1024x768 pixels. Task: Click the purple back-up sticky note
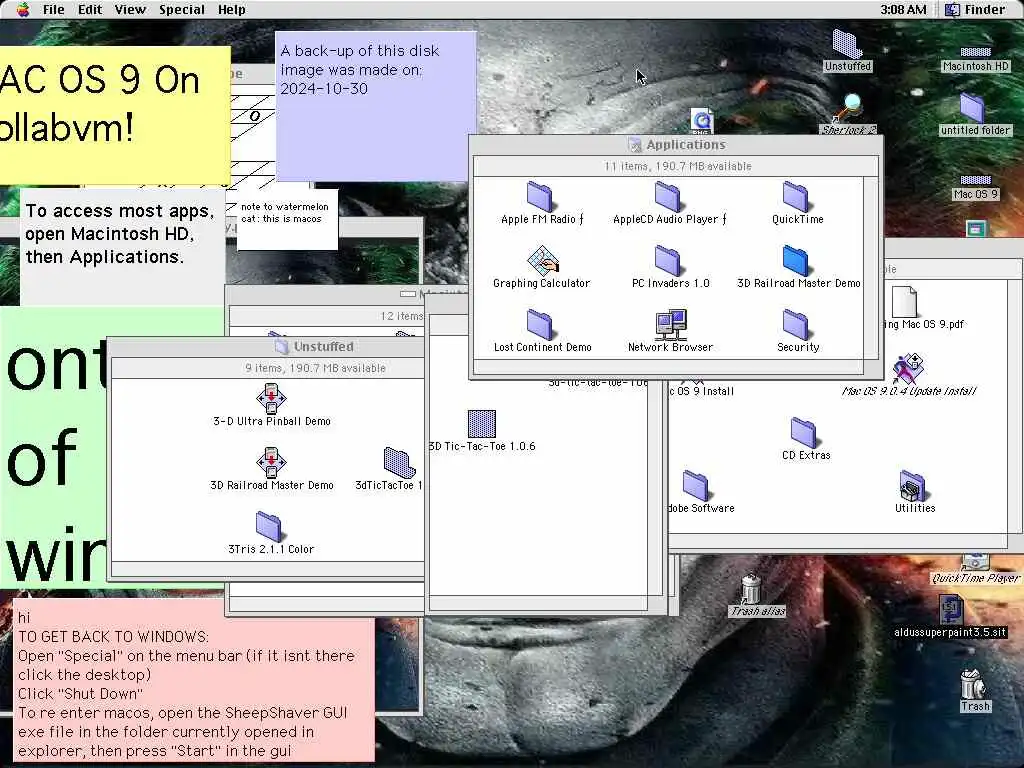click(376, 106)
